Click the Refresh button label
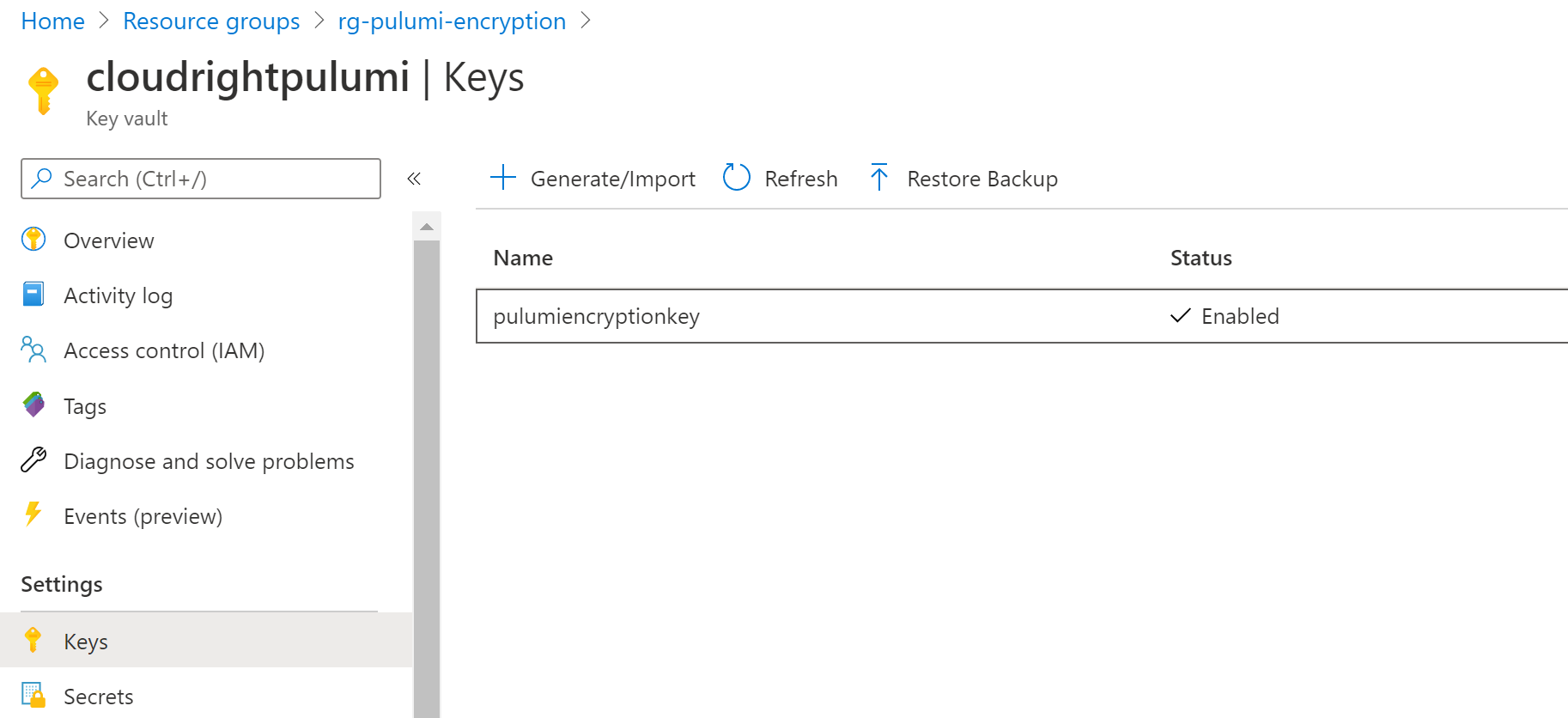This screenshot has height=718, width=1568. 801,179
